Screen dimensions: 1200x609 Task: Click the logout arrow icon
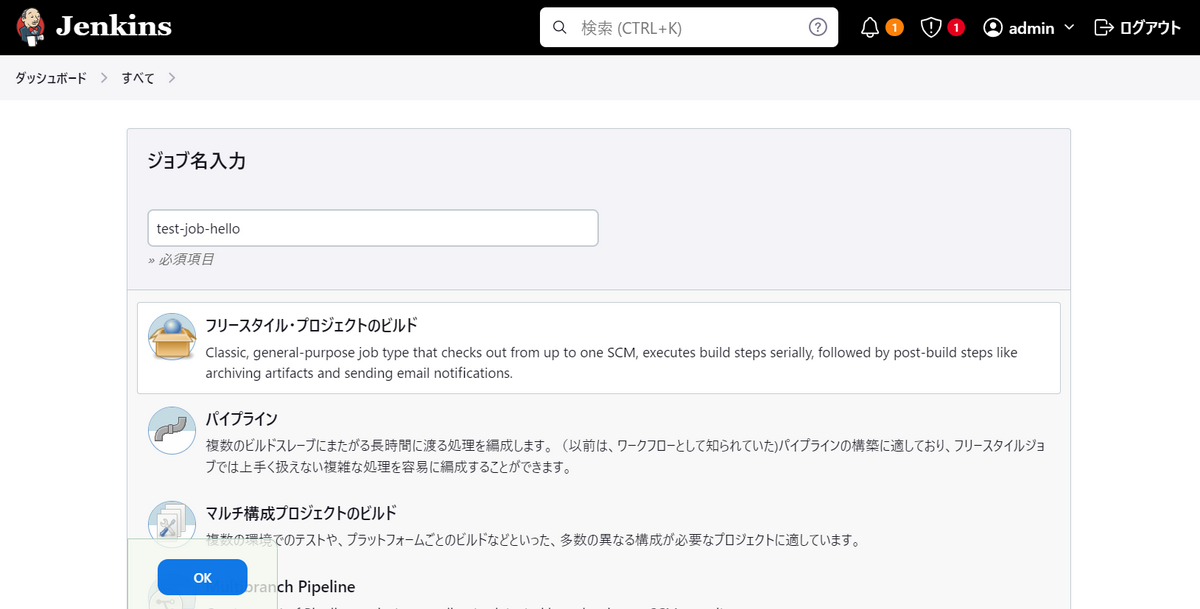click(1104, 28)
